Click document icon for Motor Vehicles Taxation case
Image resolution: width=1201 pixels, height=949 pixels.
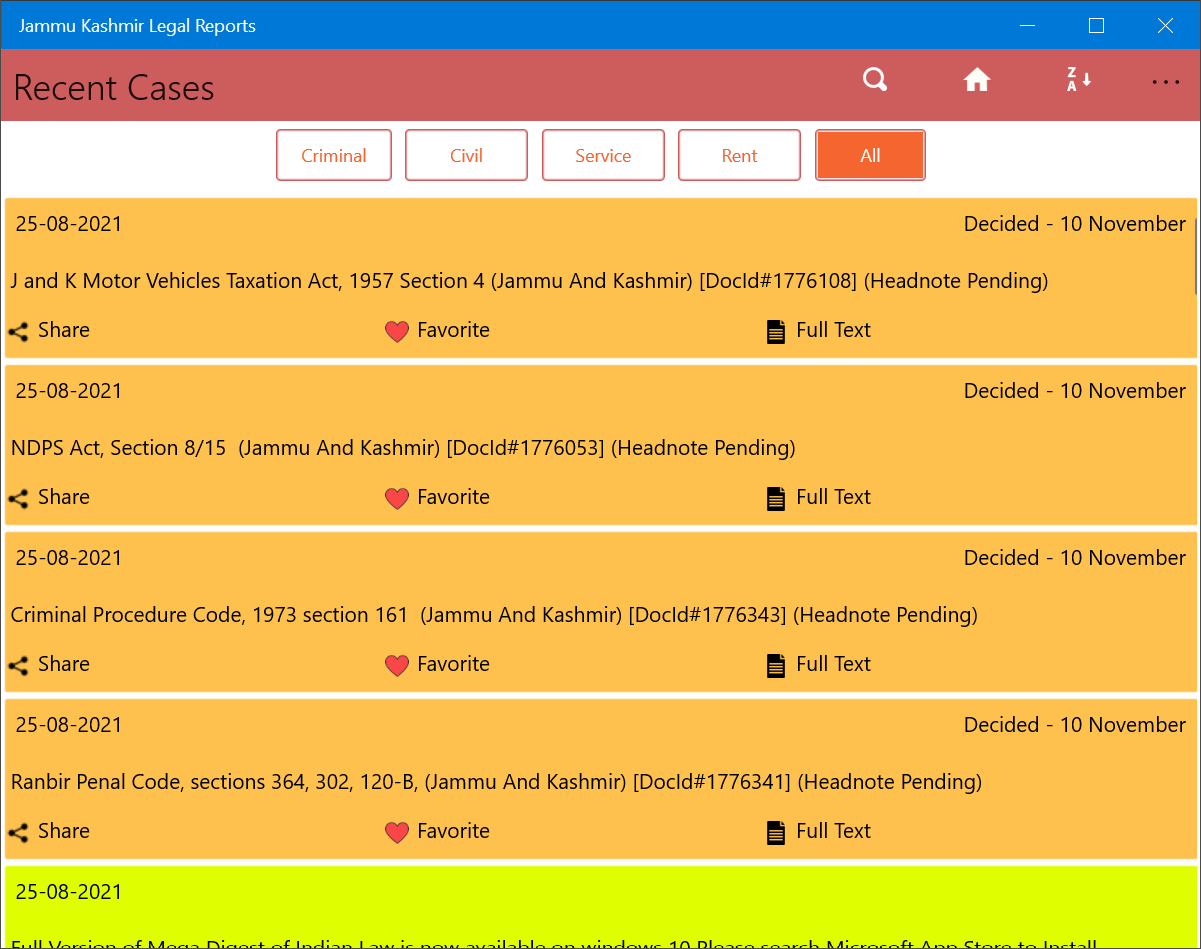click(775, 332)
